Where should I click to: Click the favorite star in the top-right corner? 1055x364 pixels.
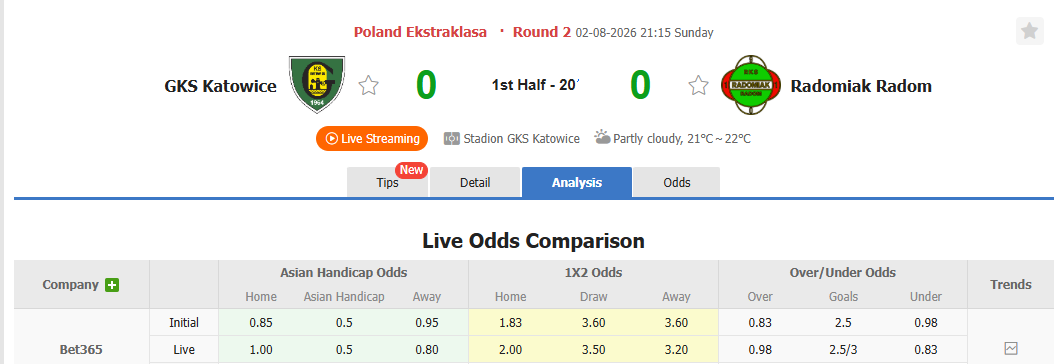coord(1029,32)
